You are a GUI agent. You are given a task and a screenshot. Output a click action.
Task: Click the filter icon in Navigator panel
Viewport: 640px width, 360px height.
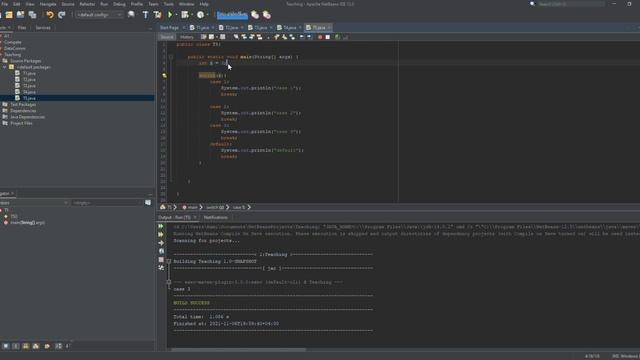tap(148, 202)
